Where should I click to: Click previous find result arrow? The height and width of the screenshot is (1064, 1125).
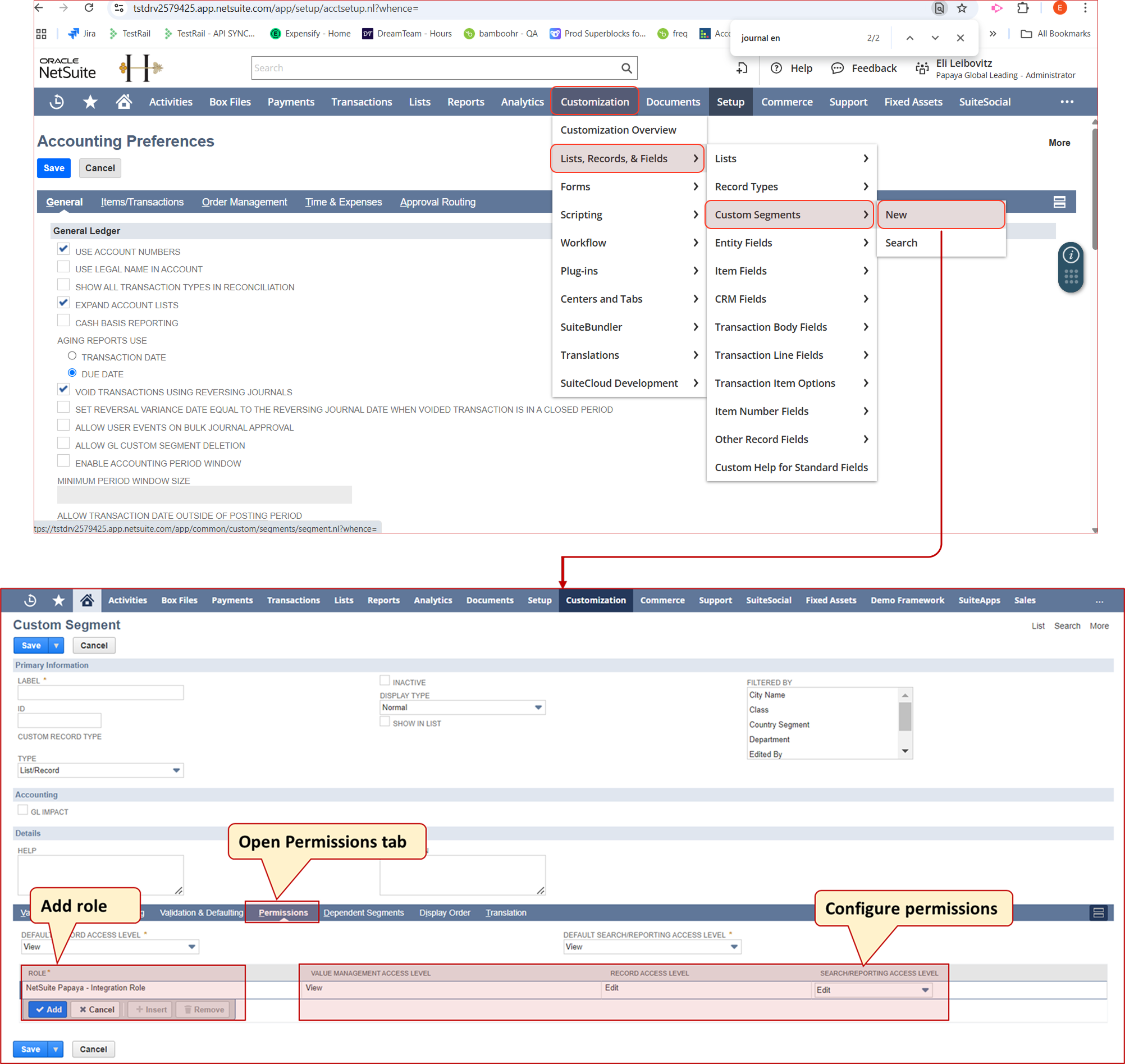[909, 38]
